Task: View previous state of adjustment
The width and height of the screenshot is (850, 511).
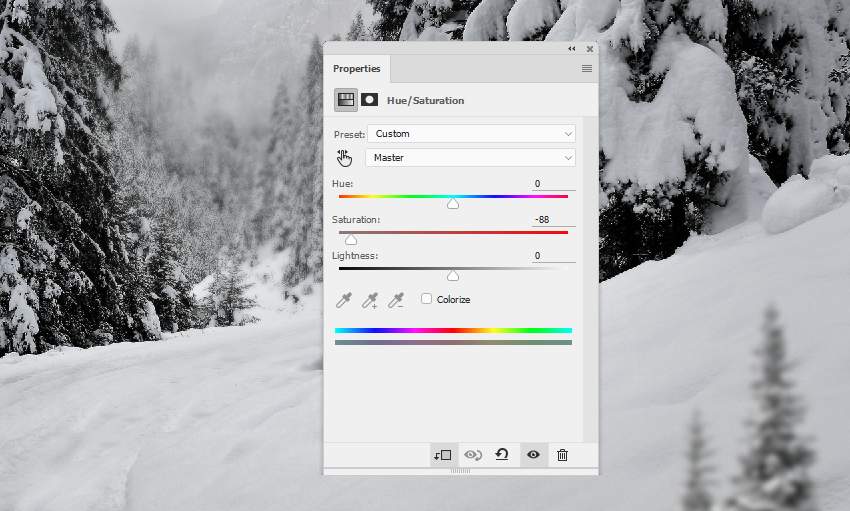Action: click(473, 455)
